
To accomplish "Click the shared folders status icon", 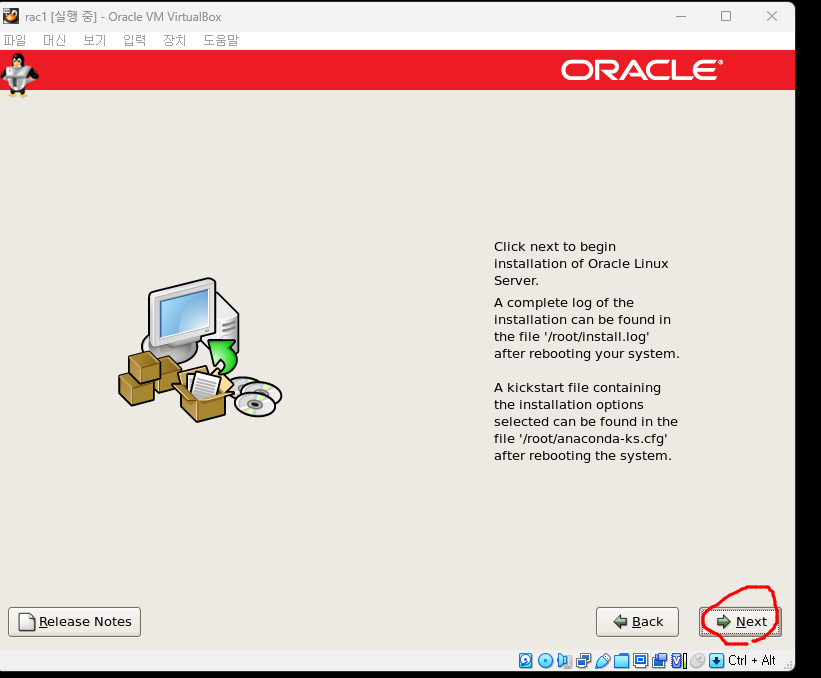I will [622, 661].
